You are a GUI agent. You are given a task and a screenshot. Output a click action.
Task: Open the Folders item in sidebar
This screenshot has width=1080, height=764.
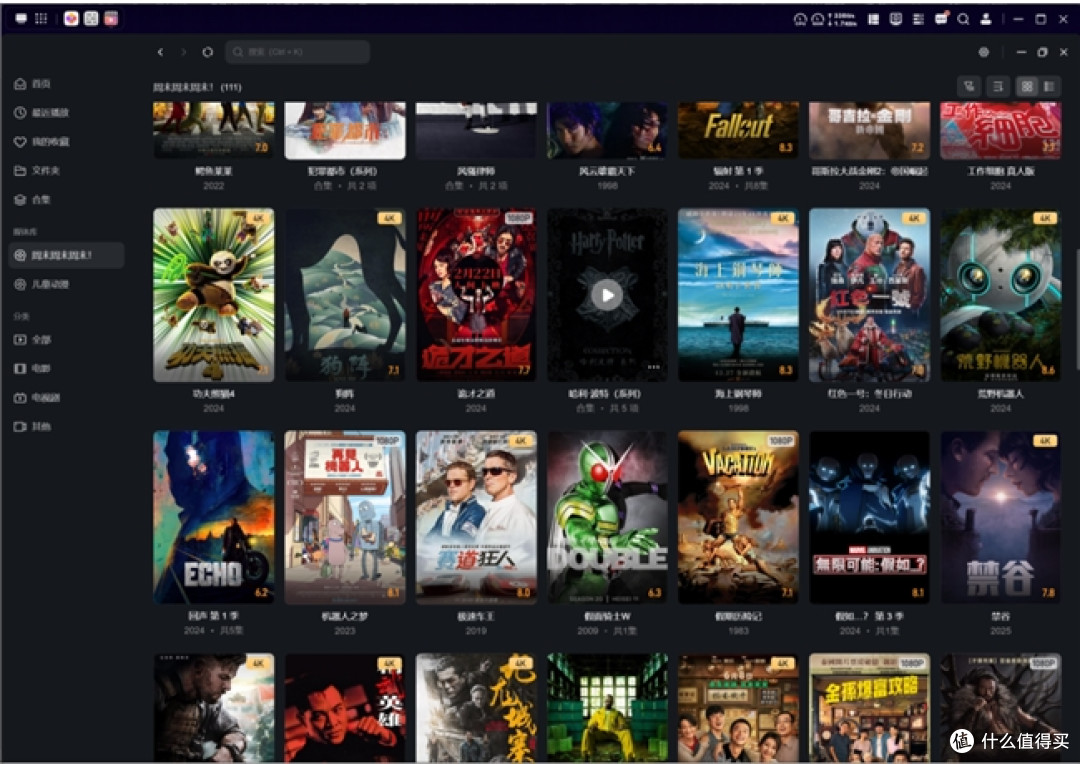[37, 171]
